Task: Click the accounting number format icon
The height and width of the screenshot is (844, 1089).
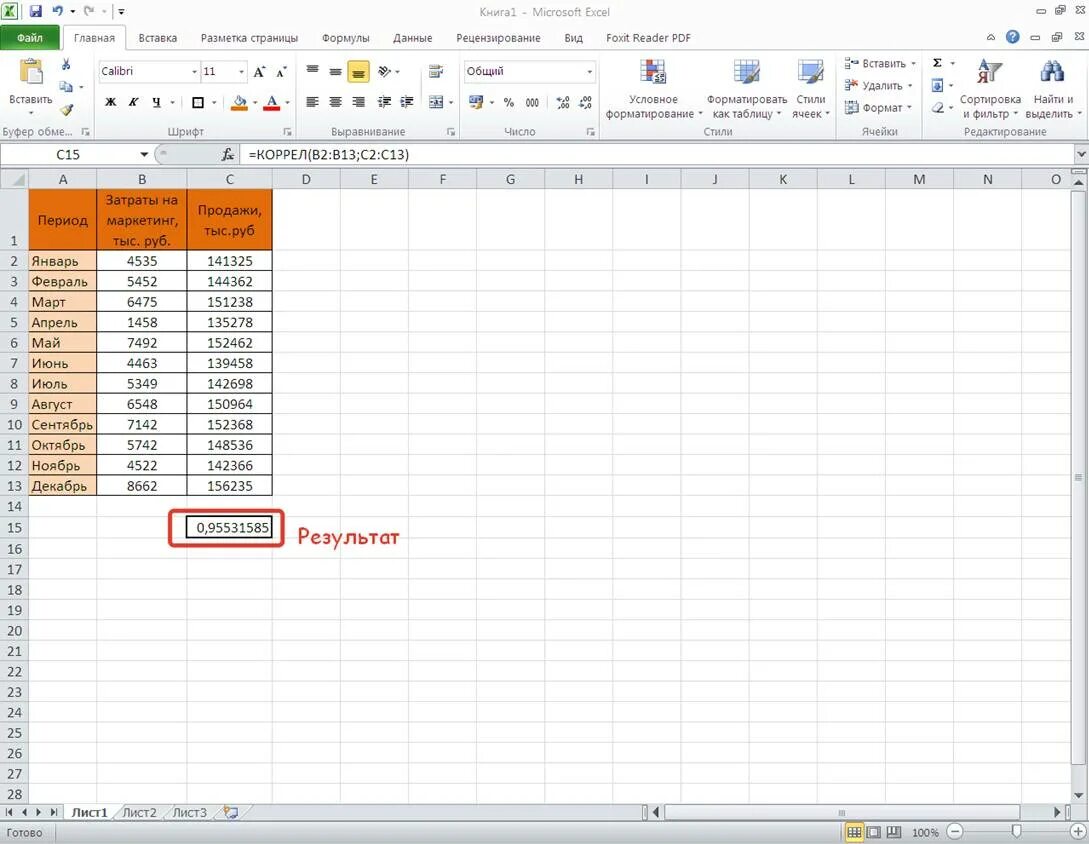Action: click(x=476, y=103)
